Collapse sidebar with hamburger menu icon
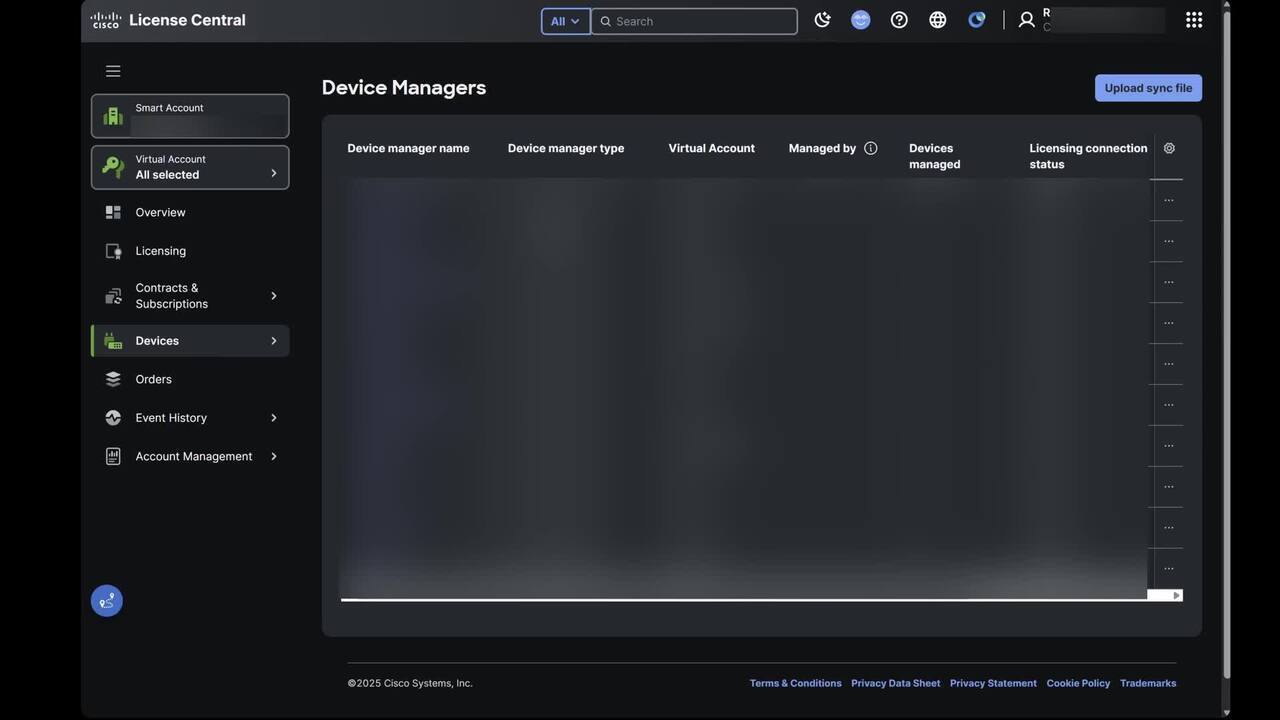Image resolution: width=1280 pixels, height=720 pixels. tap(113, 71)
